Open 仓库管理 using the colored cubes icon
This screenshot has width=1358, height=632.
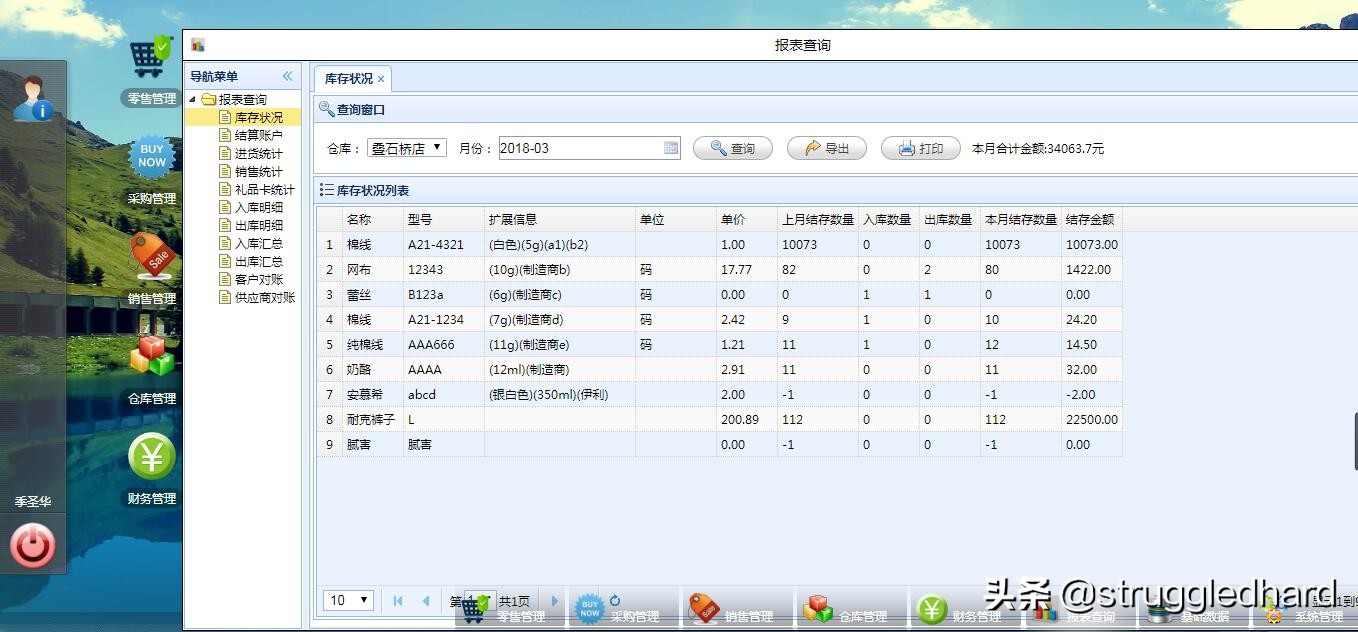pyautogui.click(x=149, y=358)
